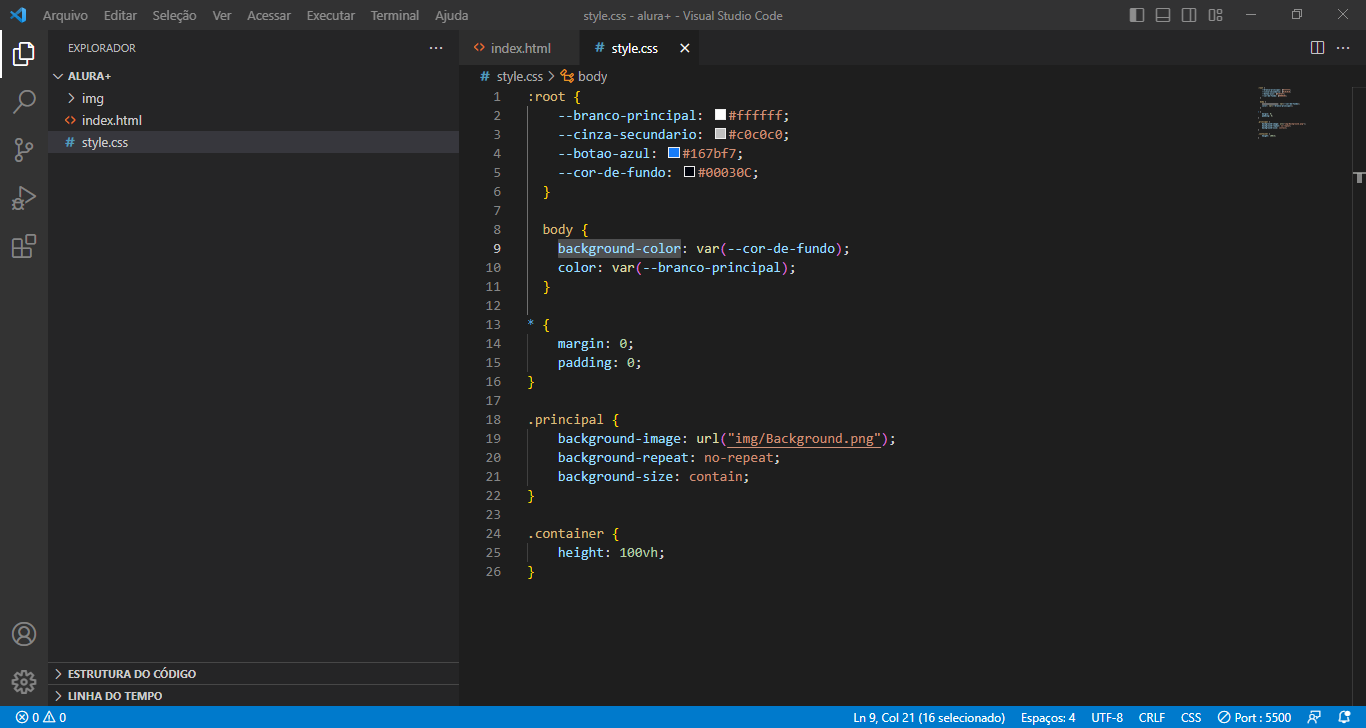This screenshot has width=1366, height=728.
Task: Click the #00030C dark color swatch
Action: point(689,172)
